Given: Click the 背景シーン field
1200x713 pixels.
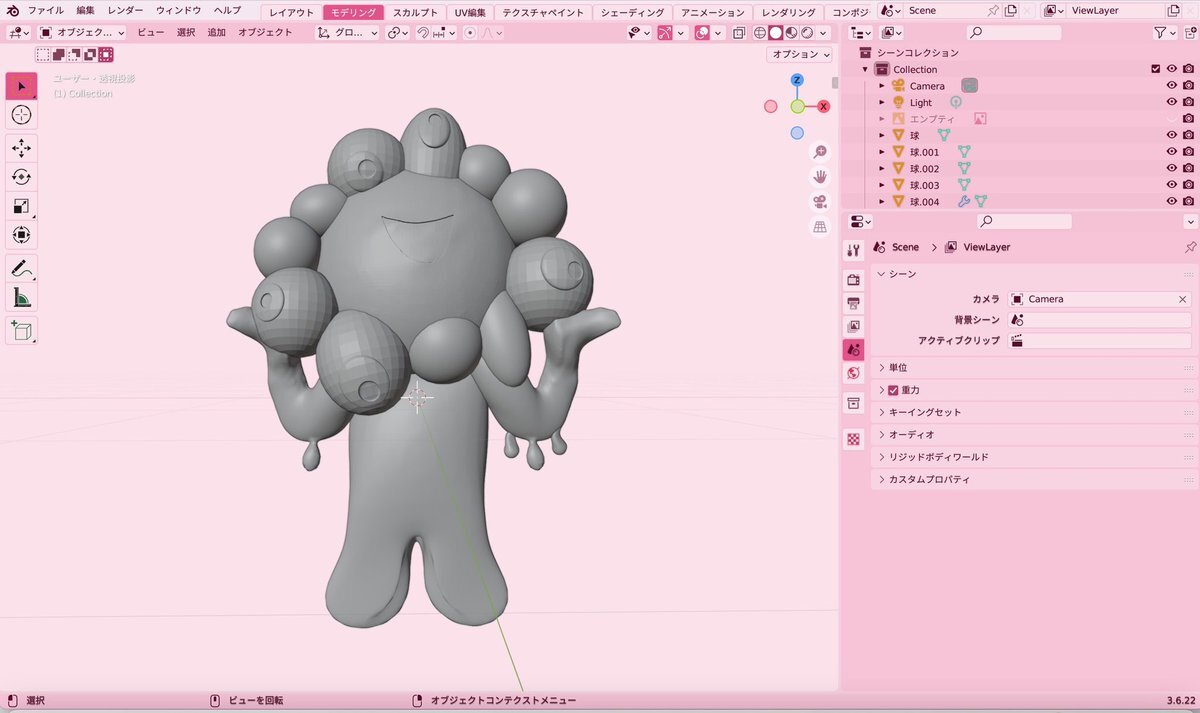Looking at the screenshot, I should [x=1100, y=320].
